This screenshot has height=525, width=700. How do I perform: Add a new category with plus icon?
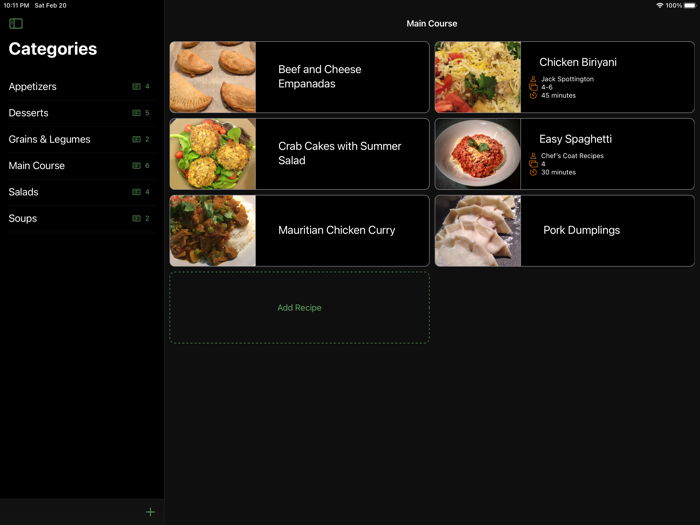pyautogui.click(x=150, y=512)
